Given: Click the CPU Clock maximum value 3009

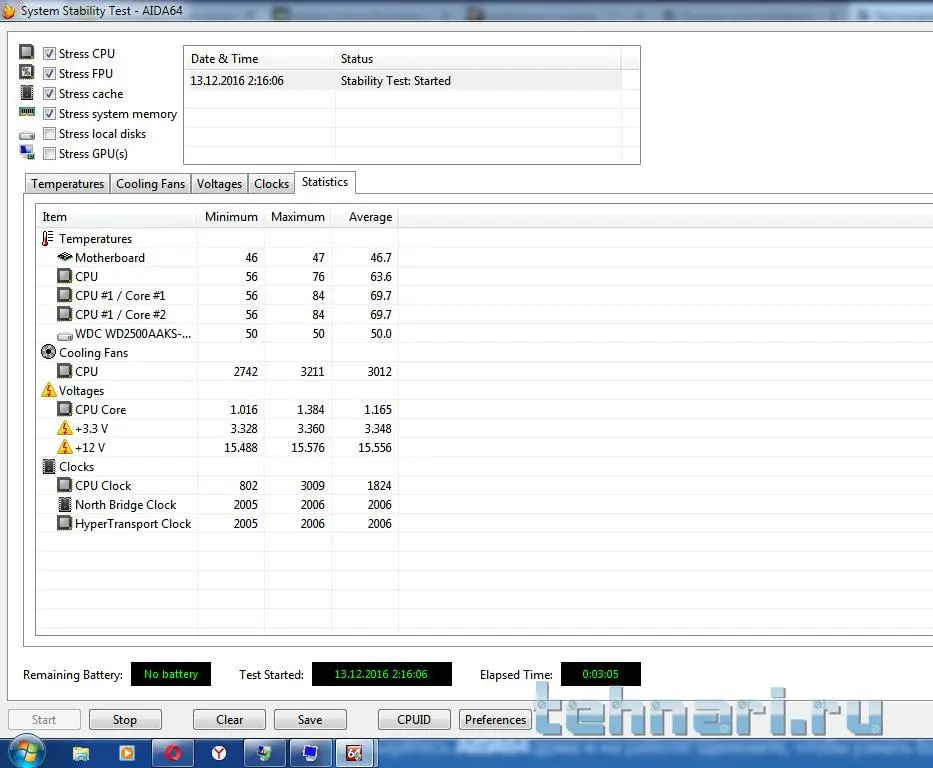Looking at the screenshot, I should 312,485.
